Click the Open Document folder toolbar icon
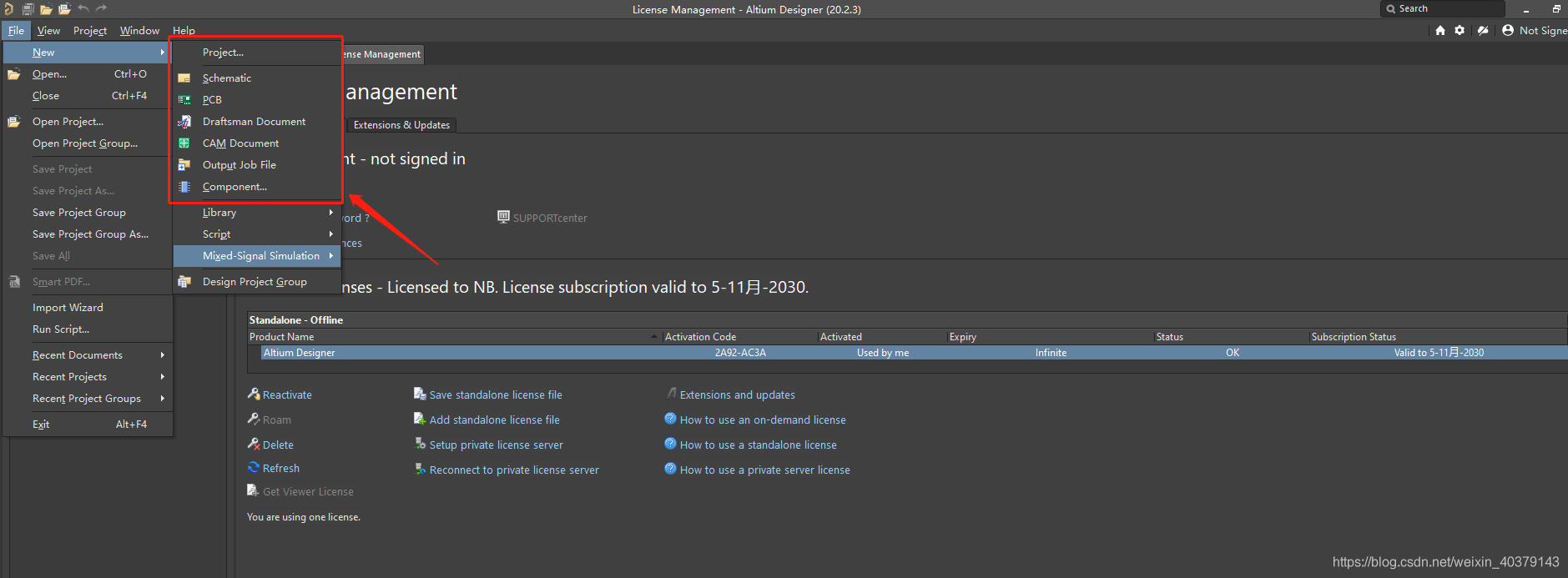The image size is (1568, 578). pyautogui.click(x=46, y=9)
